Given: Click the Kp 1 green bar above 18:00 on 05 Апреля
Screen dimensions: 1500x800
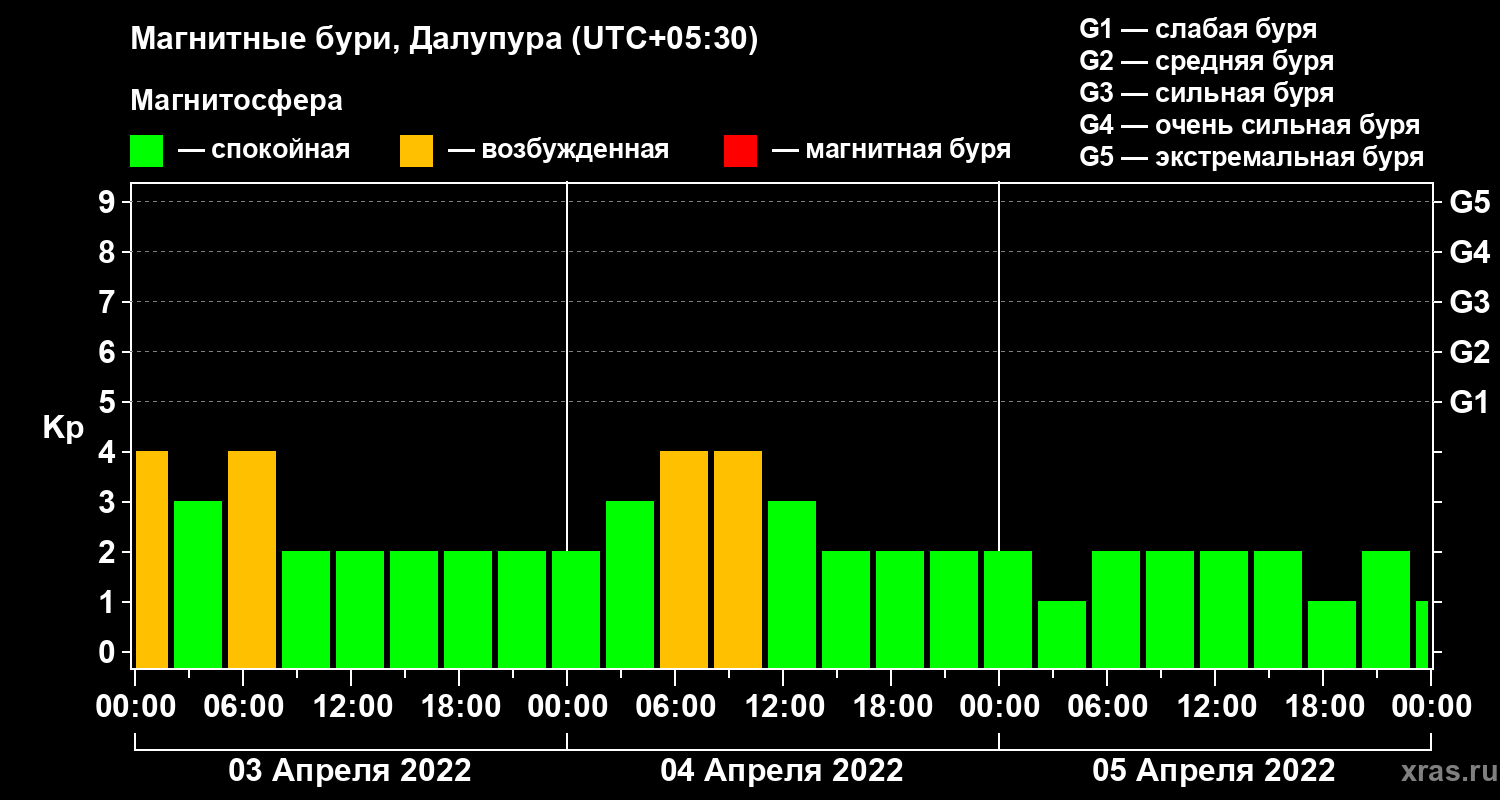Looking at the screenshot, I should [x=1332, y=634].
